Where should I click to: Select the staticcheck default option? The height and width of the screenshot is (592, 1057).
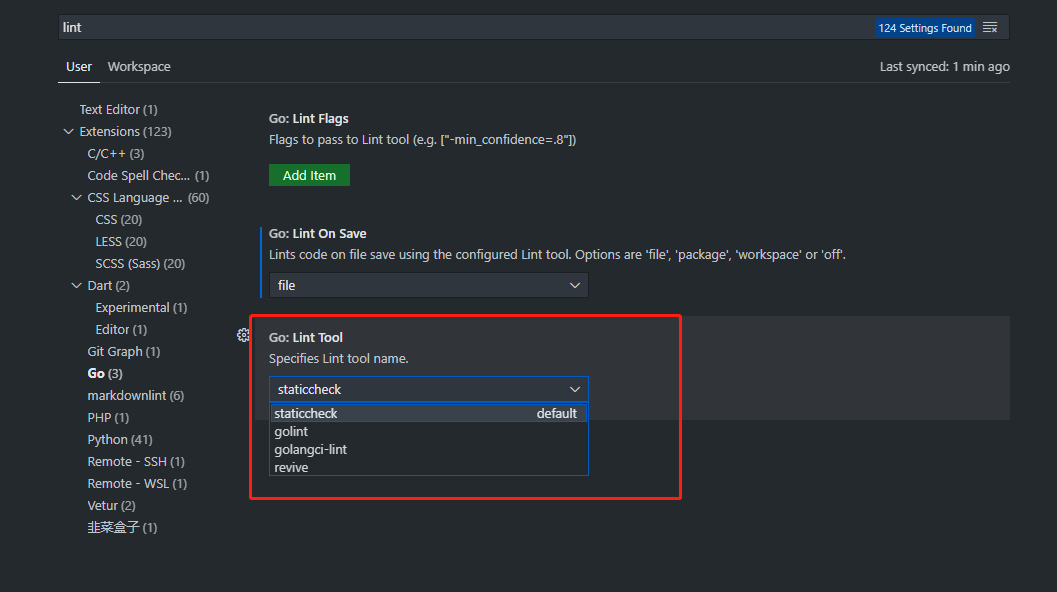coord(306,414)
